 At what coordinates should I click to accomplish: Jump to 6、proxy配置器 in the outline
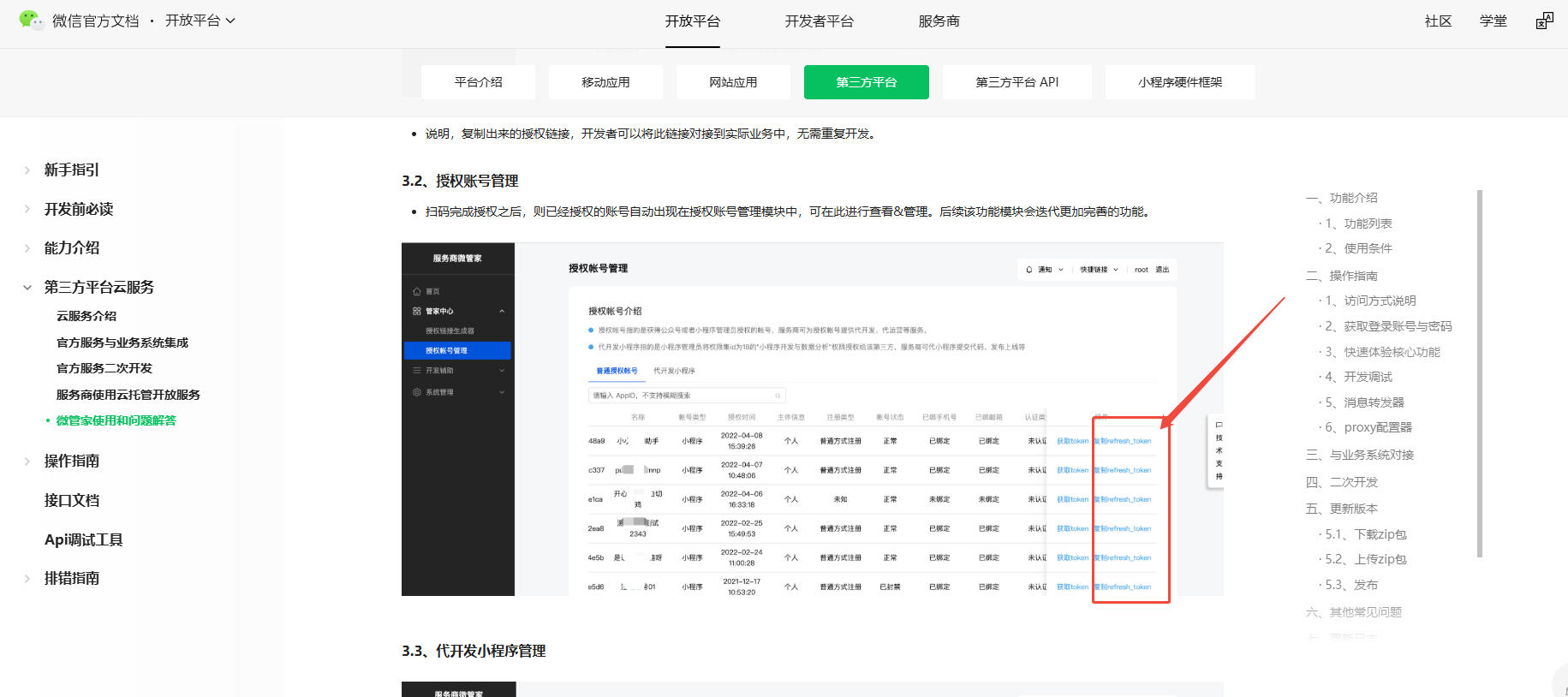coord(1368,427)
